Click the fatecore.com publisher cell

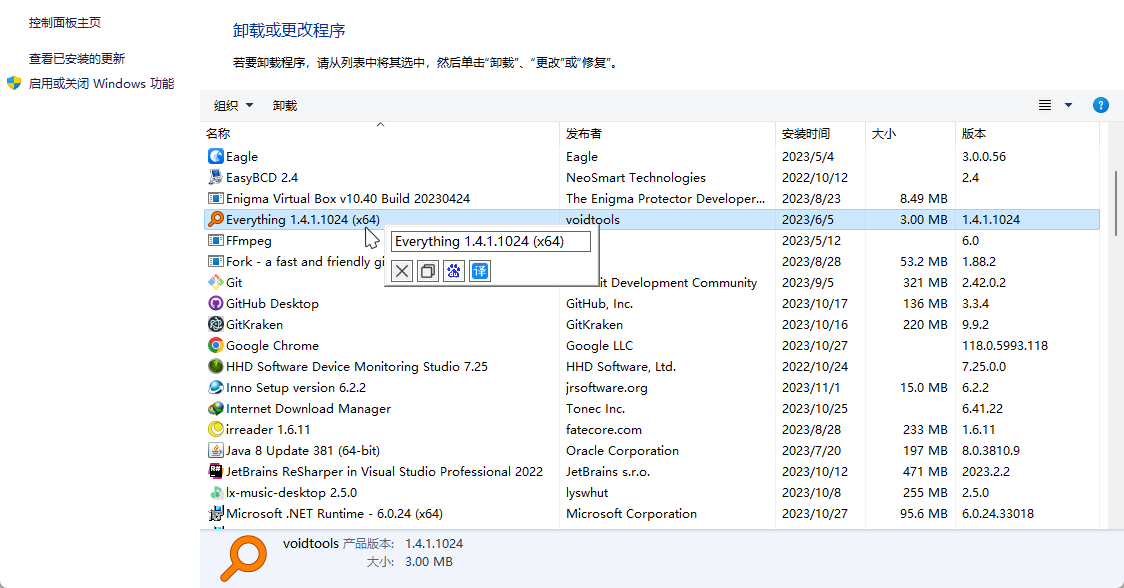(x=604, y=430)
